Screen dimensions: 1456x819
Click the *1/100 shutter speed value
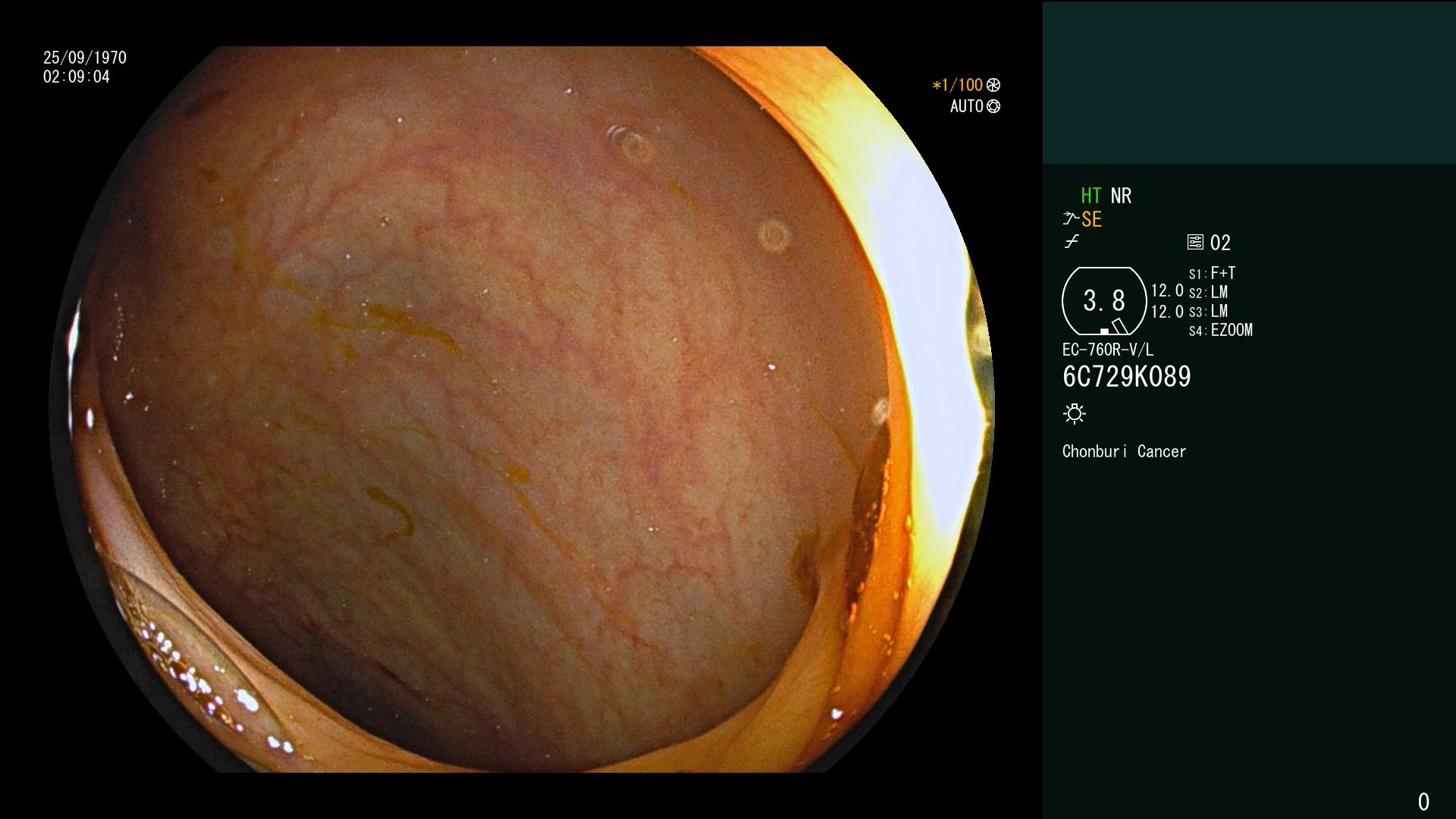click(958, 85)
